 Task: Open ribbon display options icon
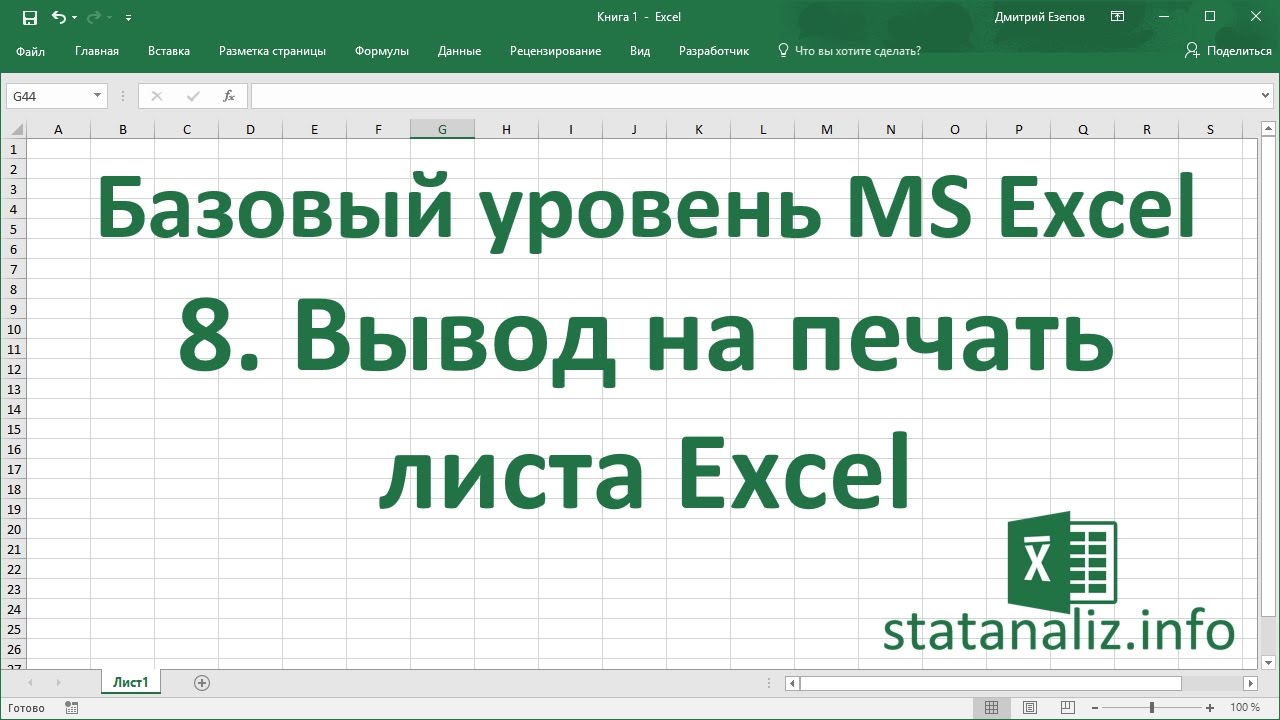point(1117,17)
